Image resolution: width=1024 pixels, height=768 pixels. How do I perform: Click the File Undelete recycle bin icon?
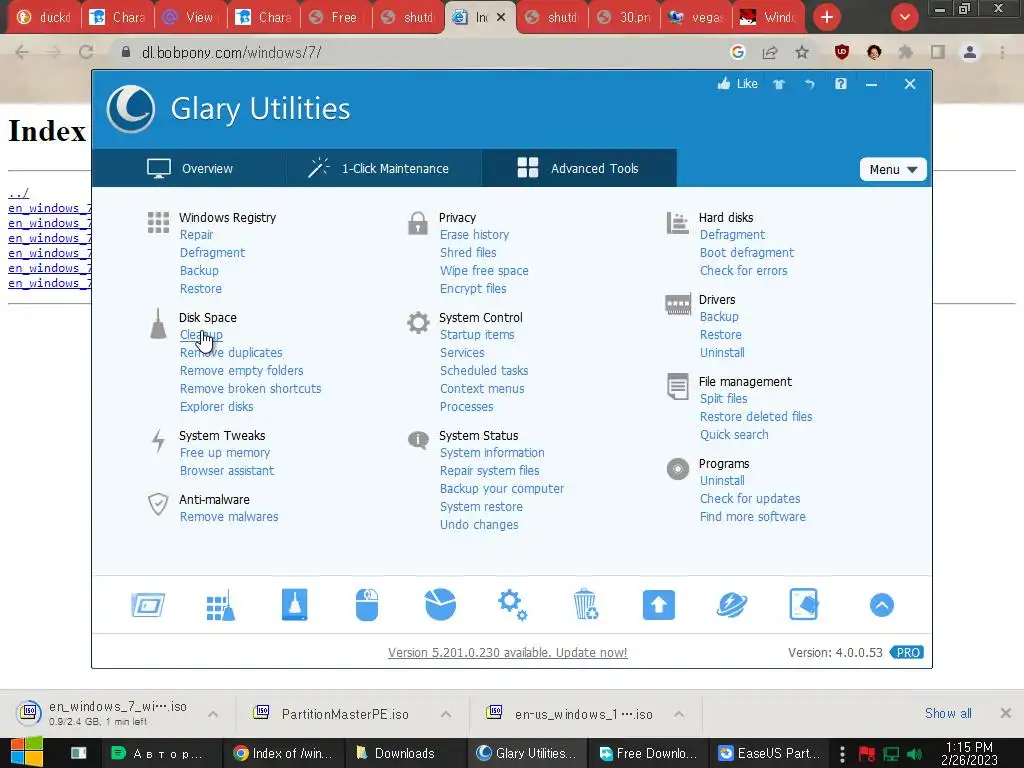click(586, 605)
